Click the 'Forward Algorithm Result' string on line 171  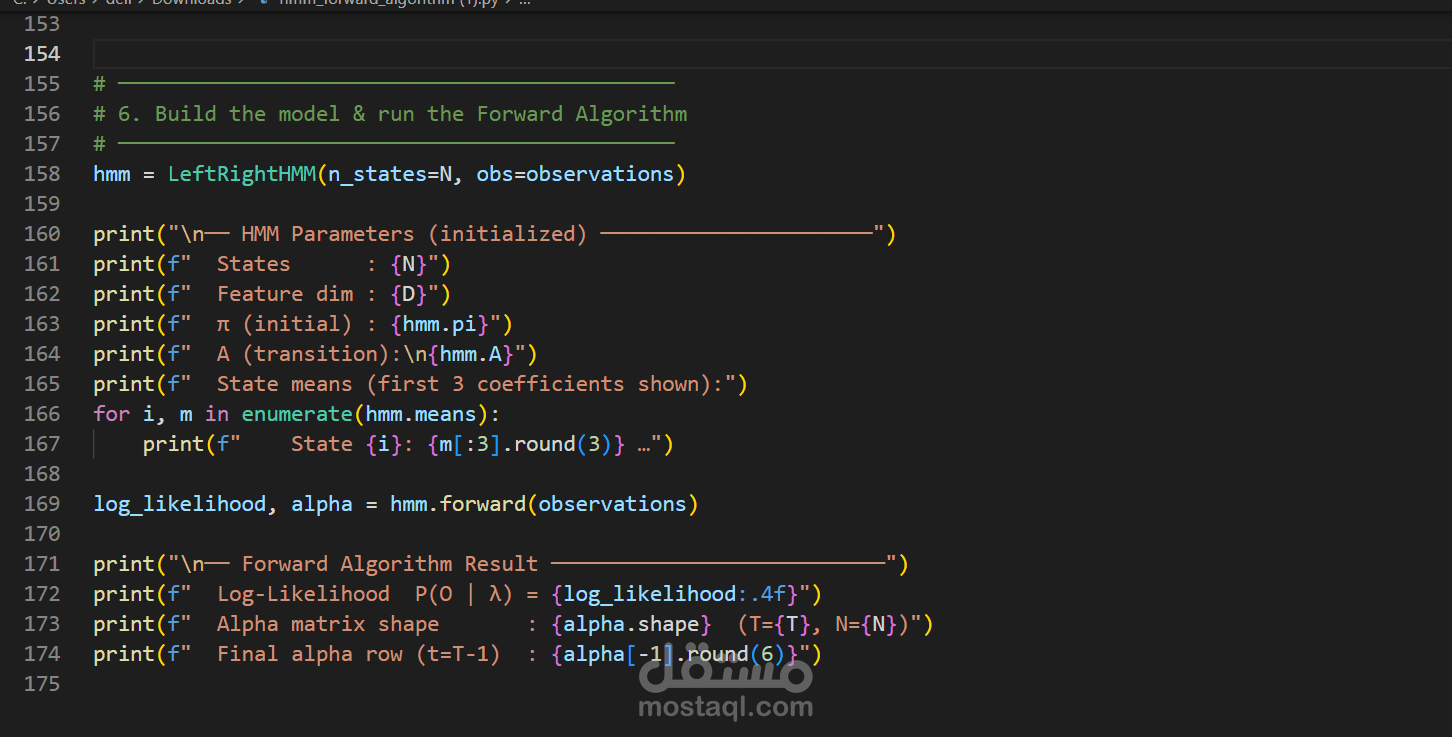pyautogui.click(x=389, y=564)
